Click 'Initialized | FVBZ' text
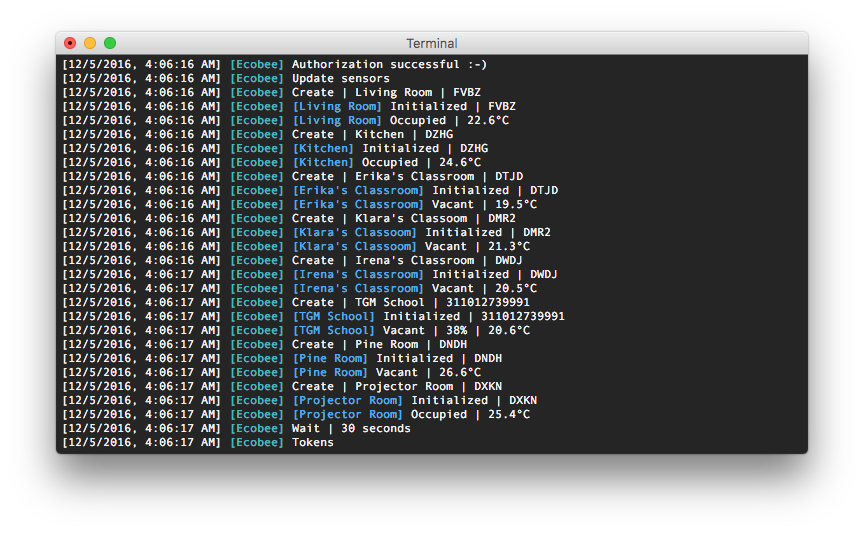 453,106
